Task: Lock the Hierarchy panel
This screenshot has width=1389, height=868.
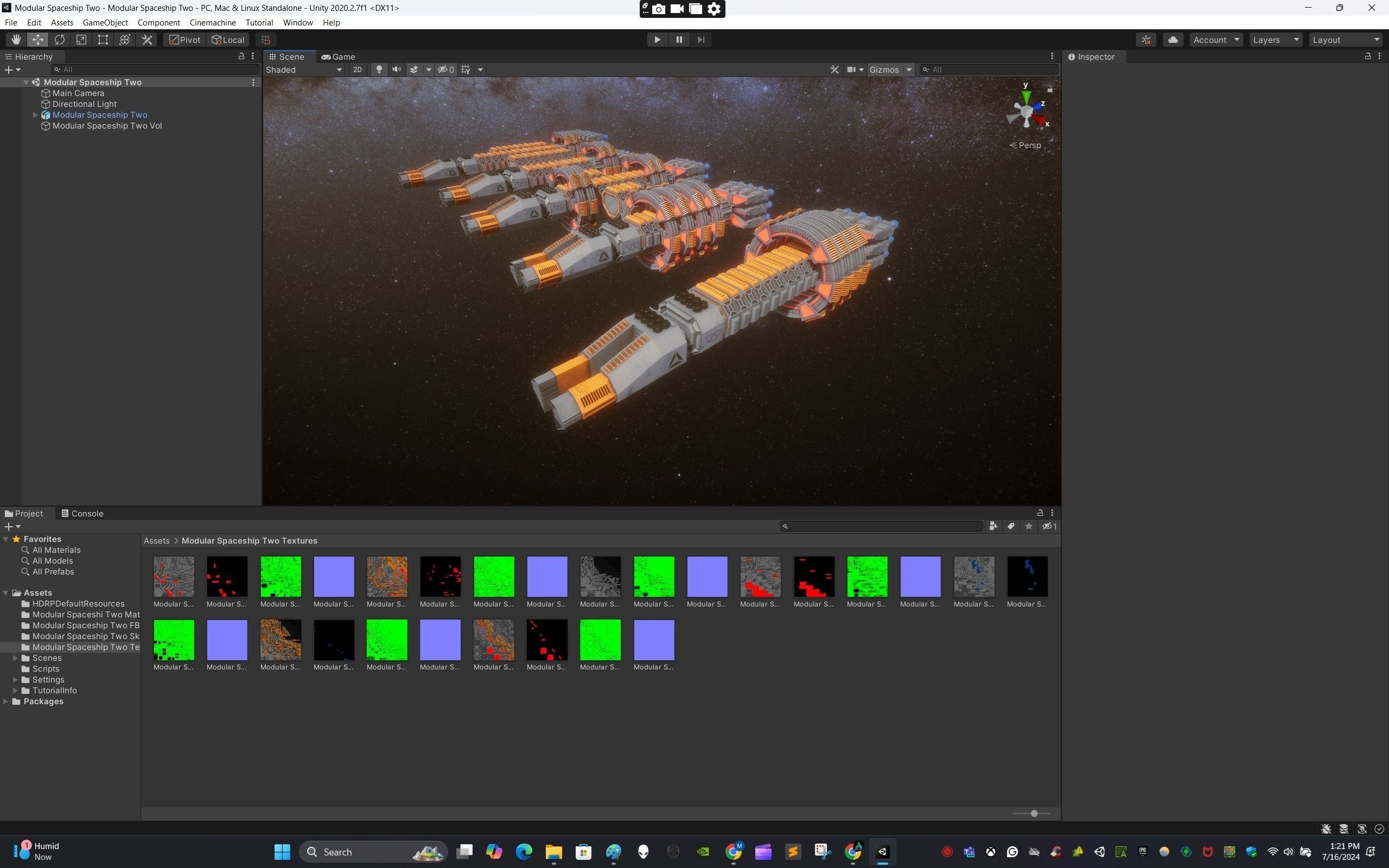Action: coord(241,56)
